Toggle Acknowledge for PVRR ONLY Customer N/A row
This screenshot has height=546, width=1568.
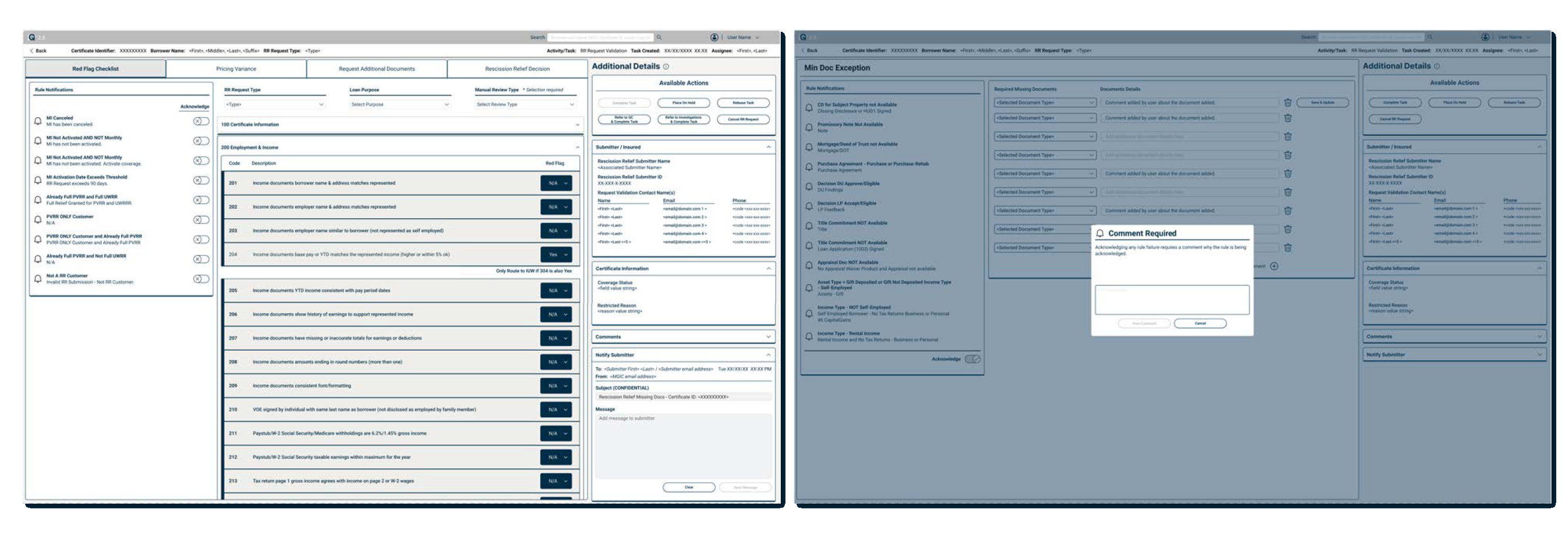tap(201, 220)
